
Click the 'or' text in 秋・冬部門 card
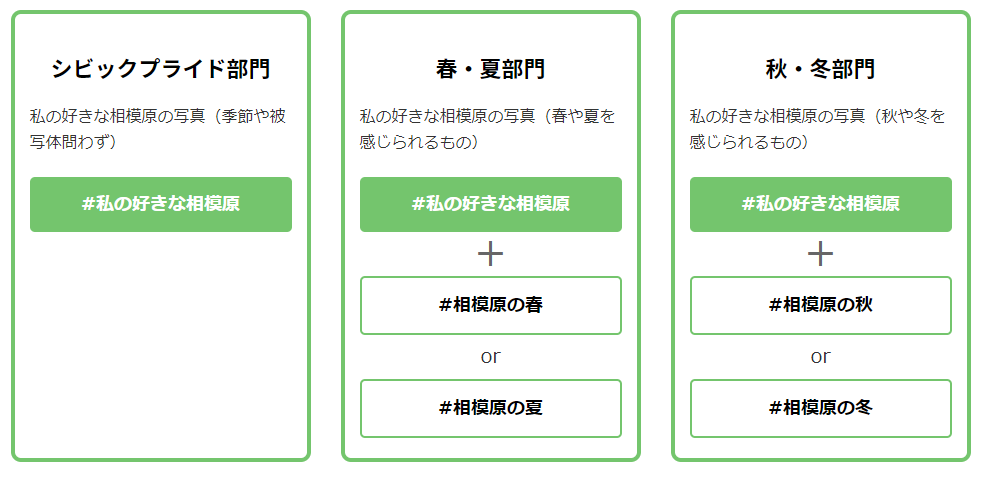(x=820, y=356)
